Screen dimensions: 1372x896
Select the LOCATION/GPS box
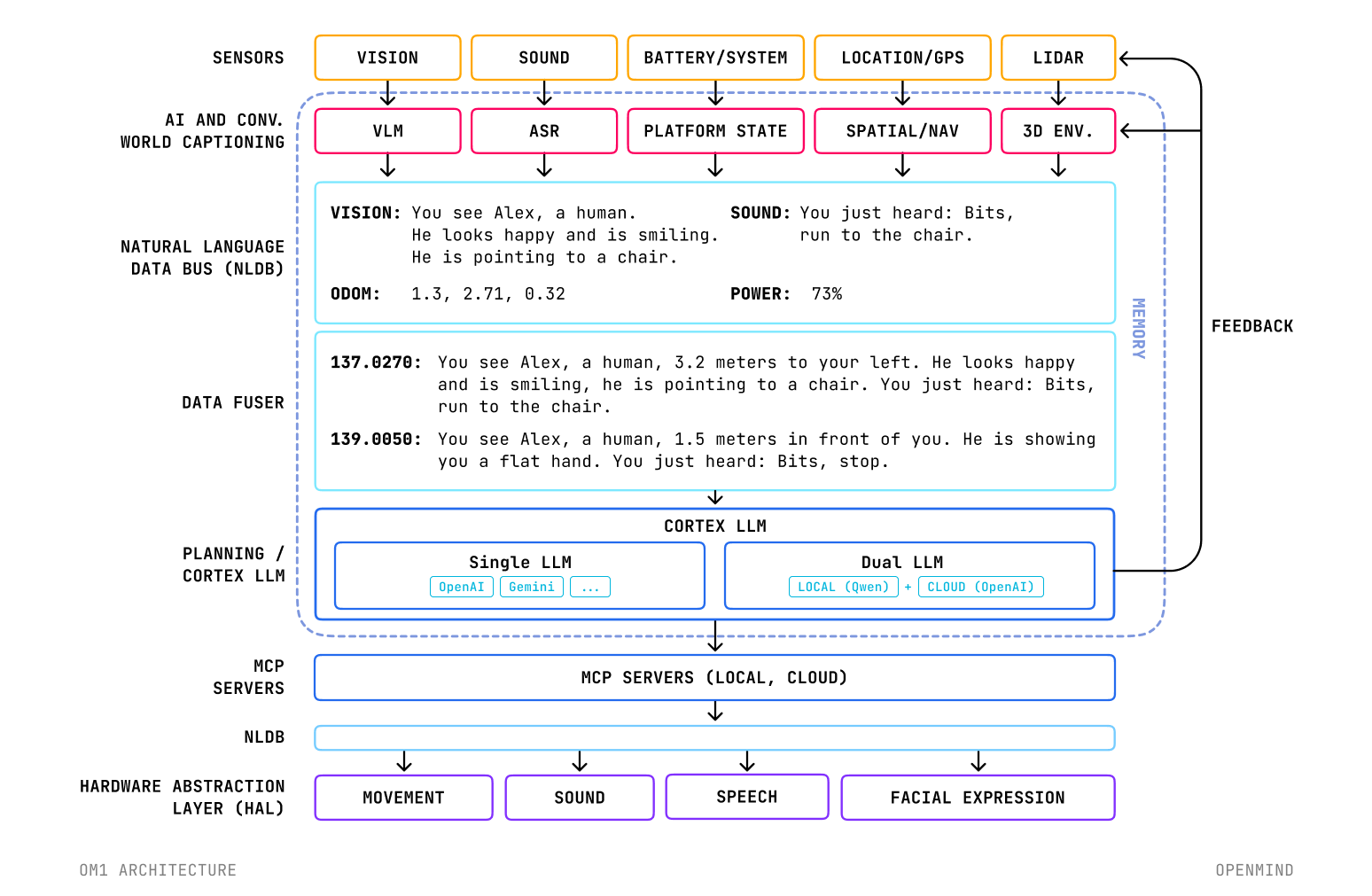(x=902, y=58)
